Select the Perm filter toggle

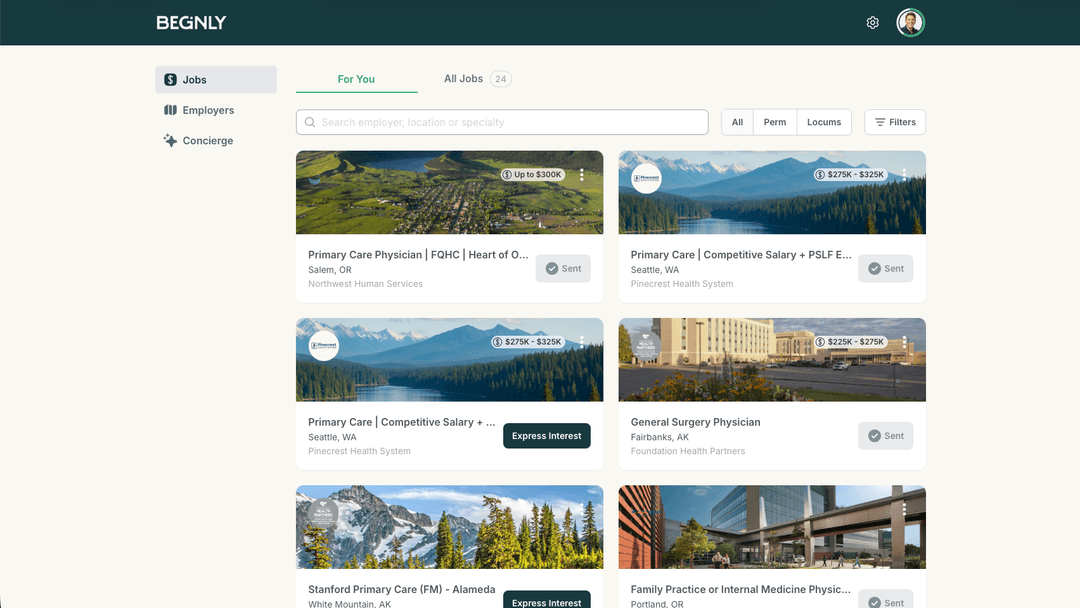[774, 121]
